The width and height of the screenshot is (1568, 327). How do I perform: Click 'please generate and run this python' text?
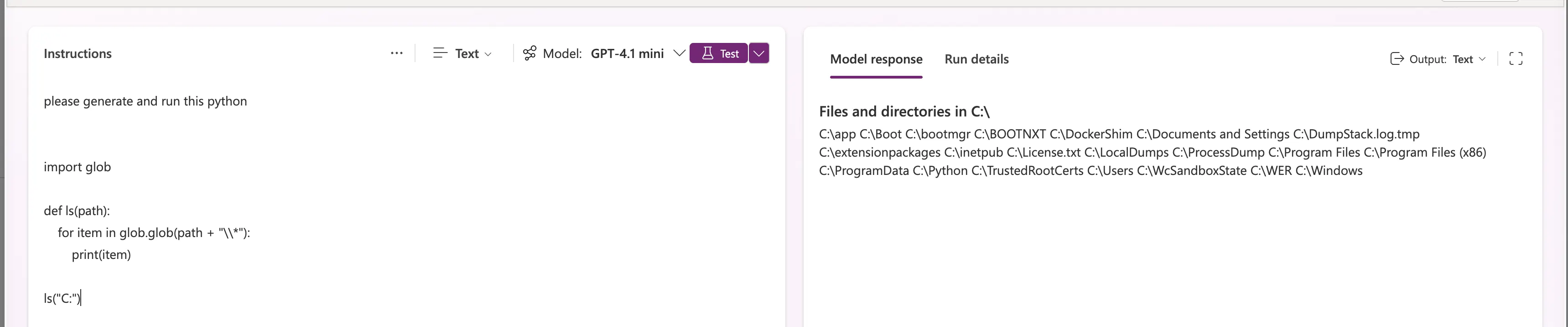tap(145, 101)
